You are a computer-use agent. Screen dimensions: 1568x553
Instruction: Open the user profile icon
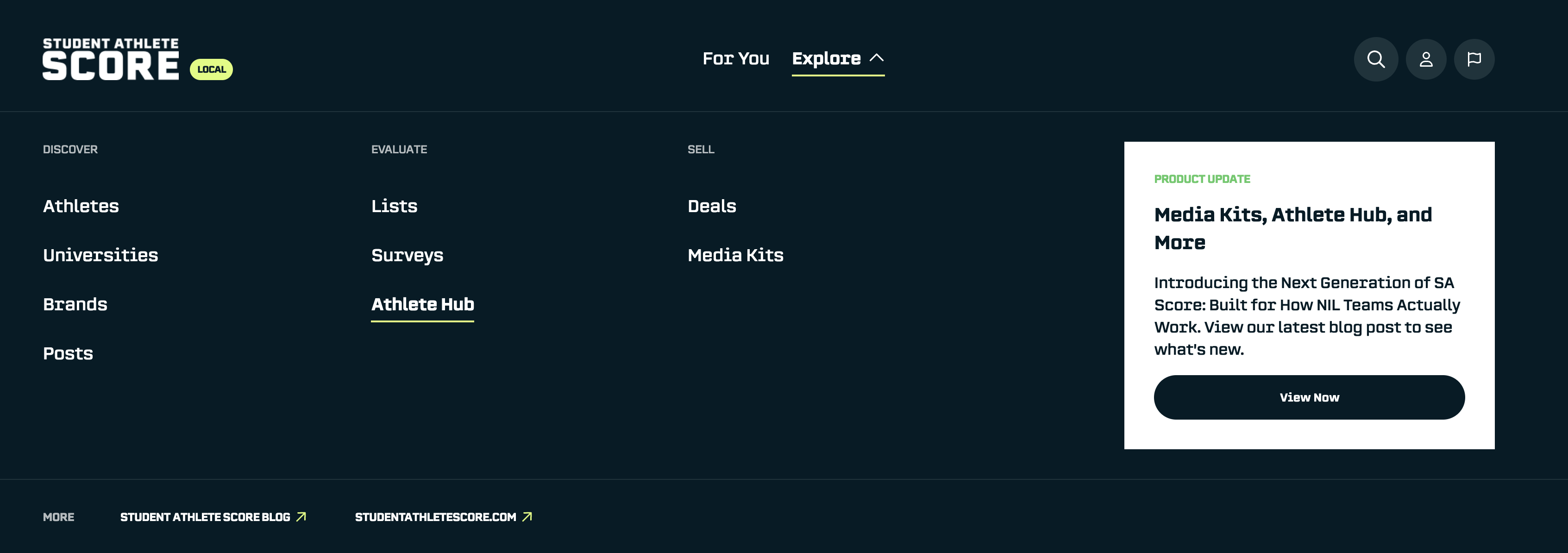click(x=1425, y=59)
